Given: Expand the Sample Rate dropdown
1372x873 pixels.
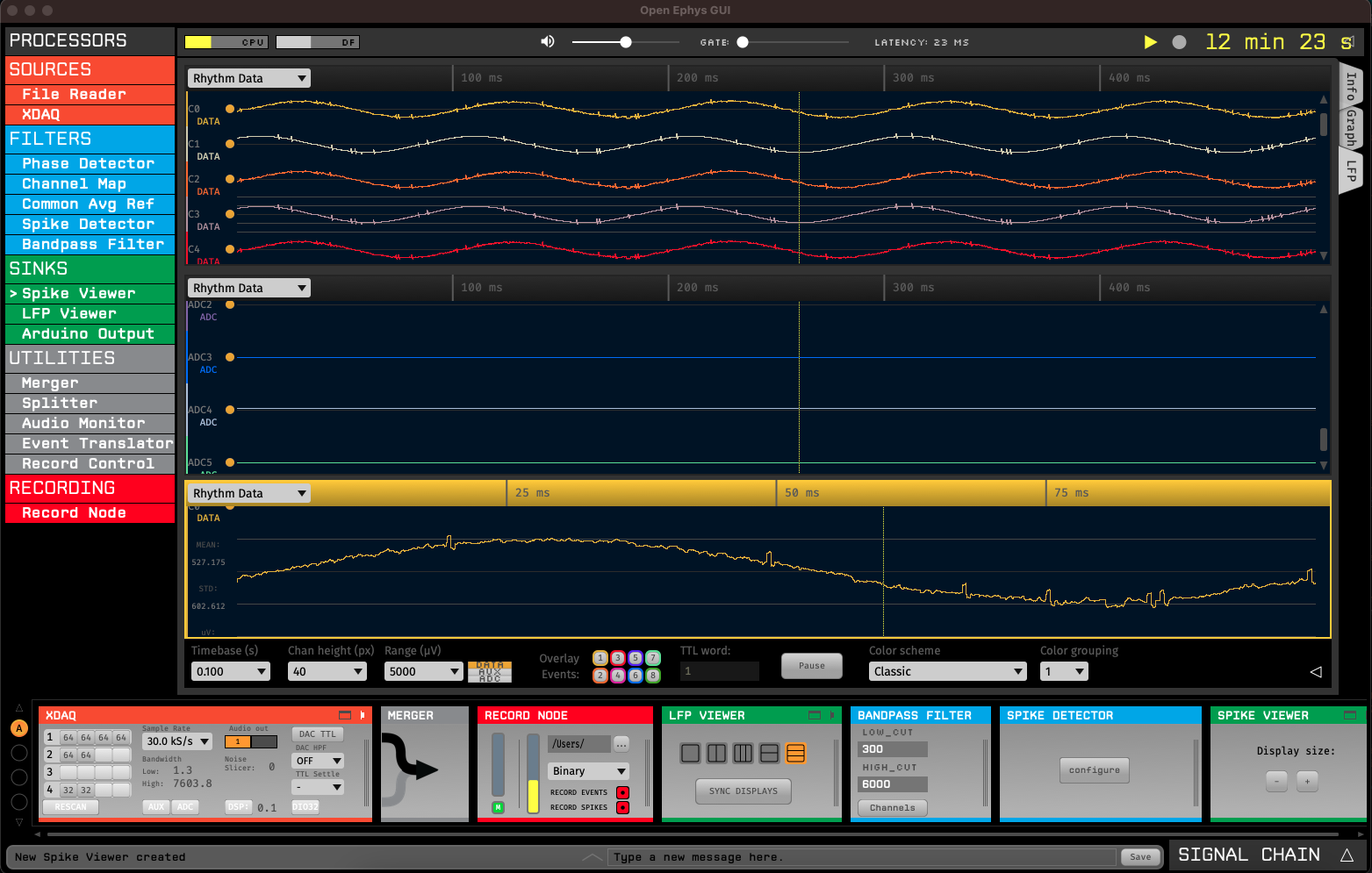Looking at the screenshot, I should [177, 741].
